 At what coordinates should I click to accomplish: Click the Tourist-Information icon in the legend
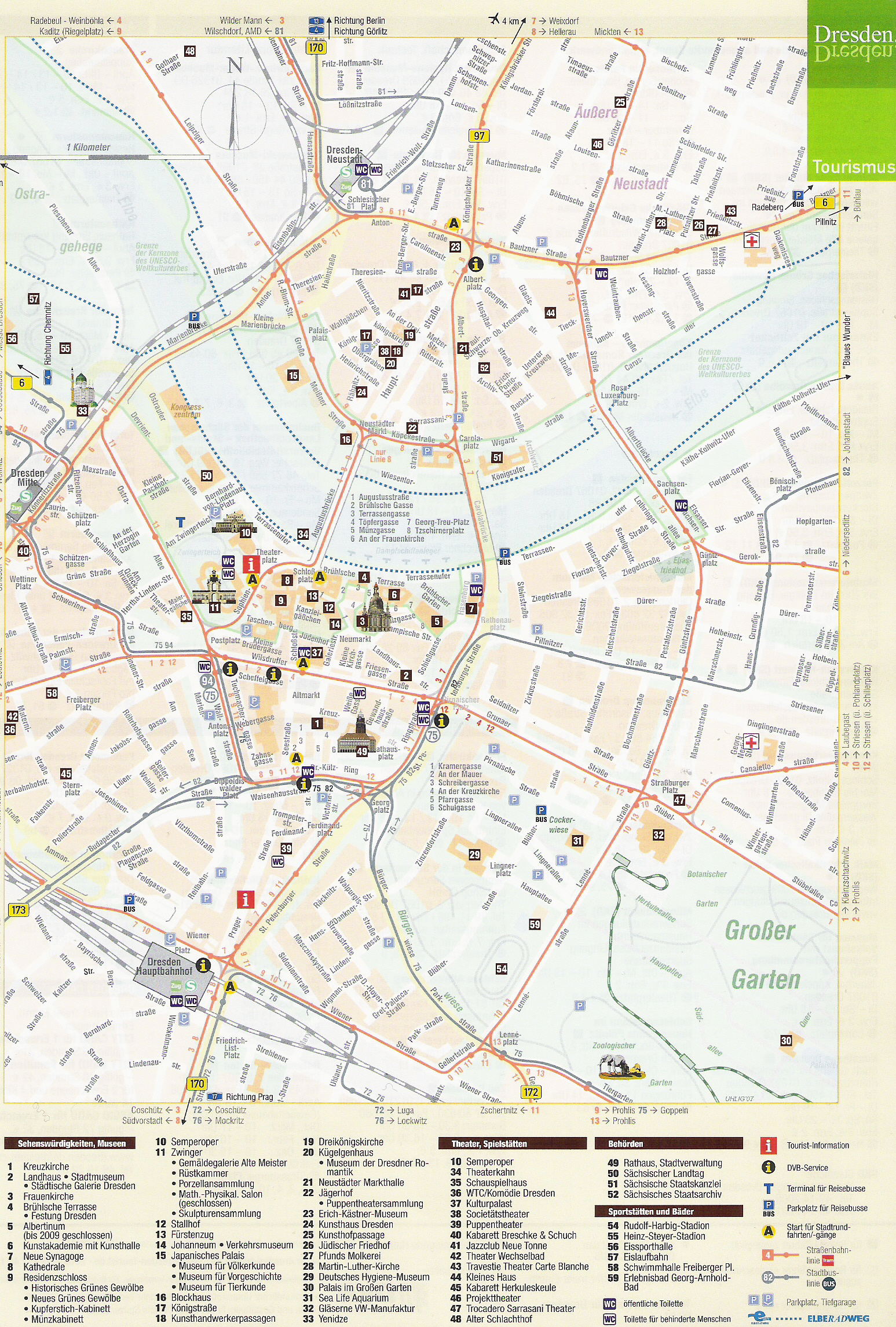point(768,1145)
